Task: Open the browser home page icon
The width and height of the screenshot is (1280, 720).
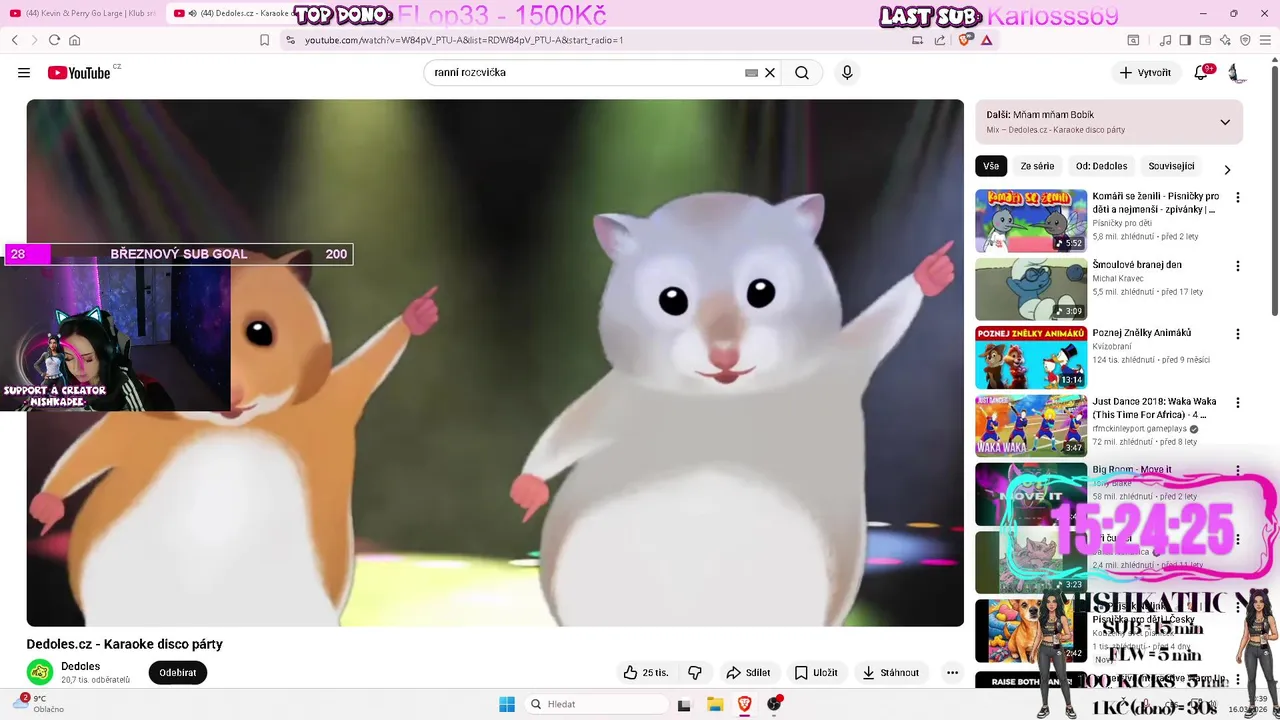Action: click(74, 40)
